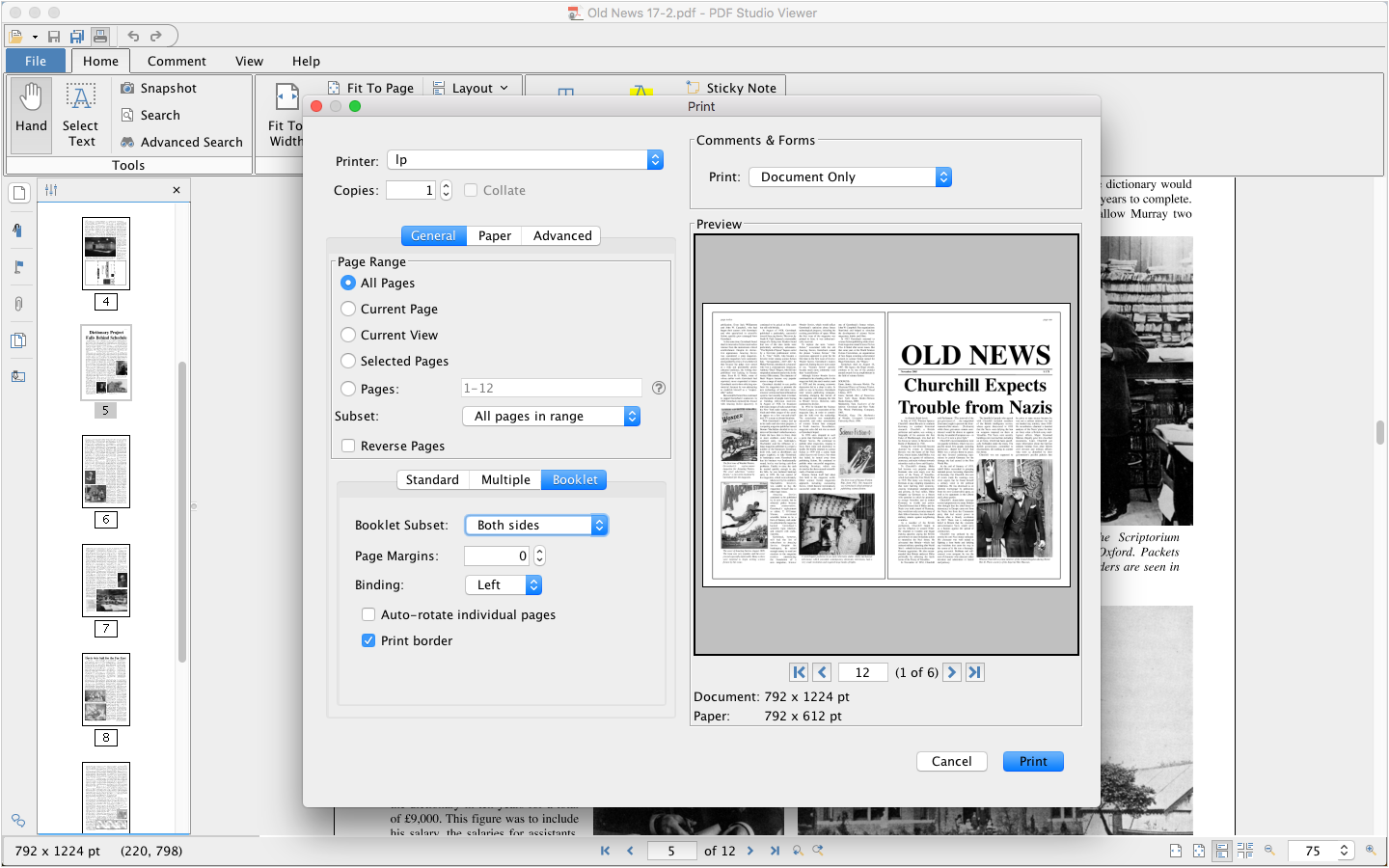This screenshot has width=1389, height=868.
Task: Go to first preview page
Action: coord(798,672)
